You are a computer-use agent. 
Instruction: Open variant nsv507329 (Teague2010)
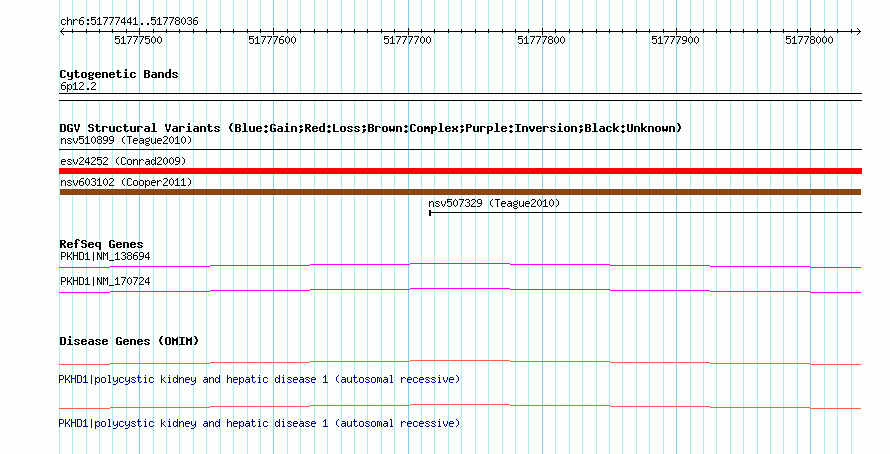494,203
